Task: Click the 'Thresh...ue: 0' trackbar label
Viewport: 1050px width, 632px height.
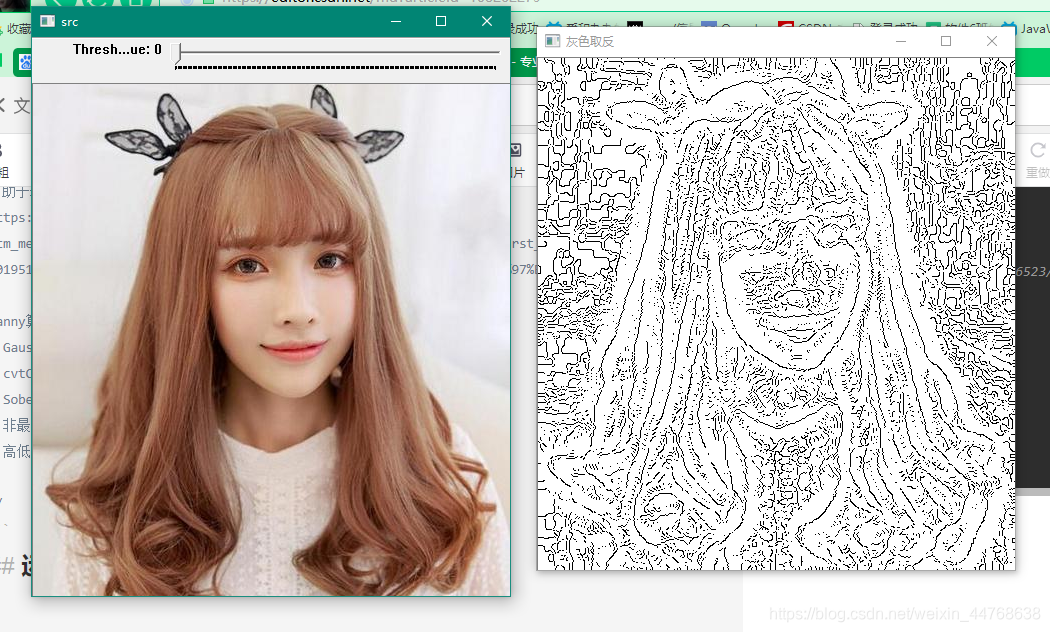Action: 117,49
